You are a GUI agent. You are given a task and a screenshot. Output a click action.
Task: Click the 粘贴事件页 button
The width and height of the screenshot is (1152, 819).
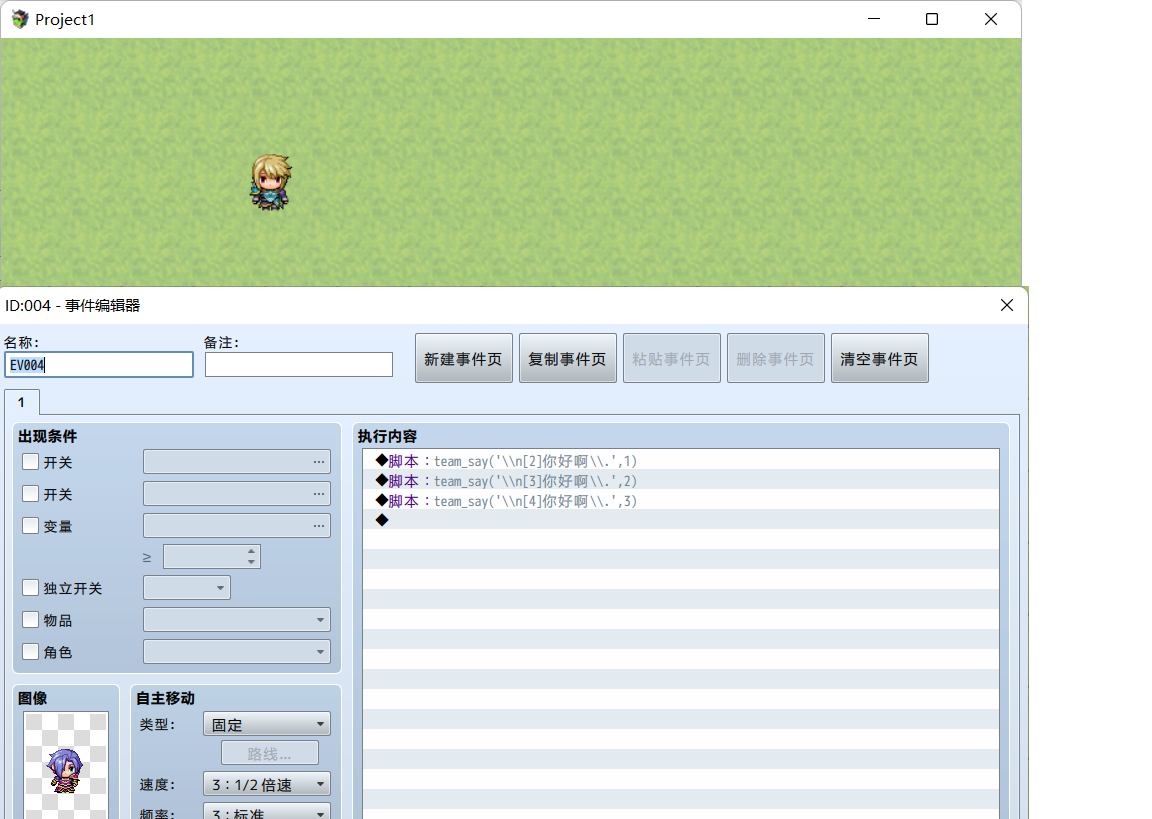click(x=672, y=358)
